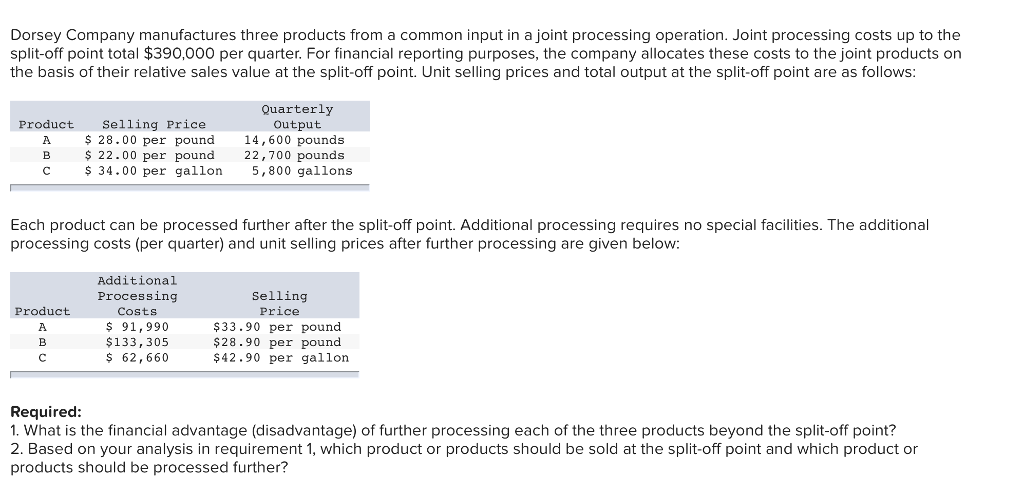Click the Quarterly Output column header

(297, 117)
